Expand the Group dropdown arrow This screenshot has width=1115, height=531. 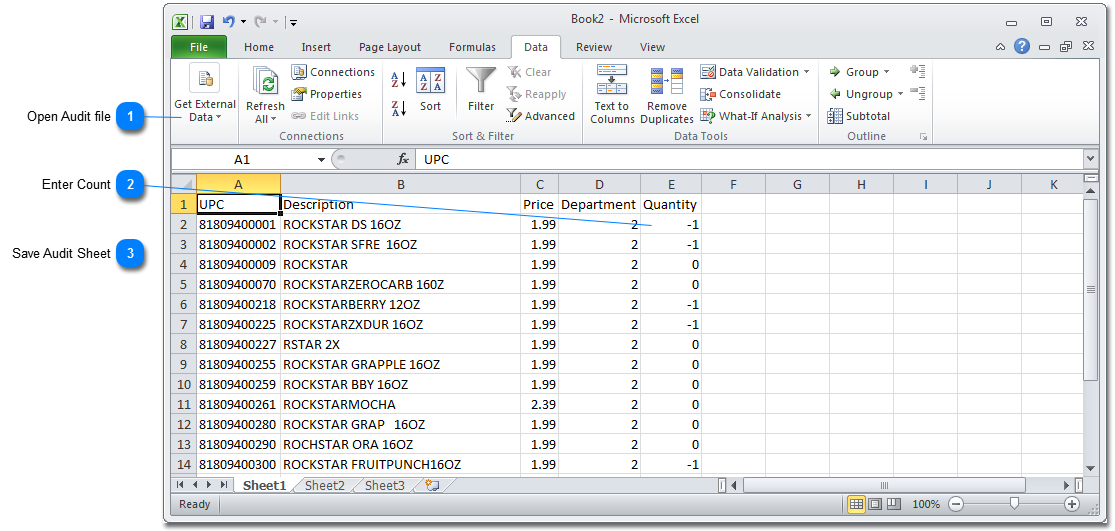pos(886,72)
